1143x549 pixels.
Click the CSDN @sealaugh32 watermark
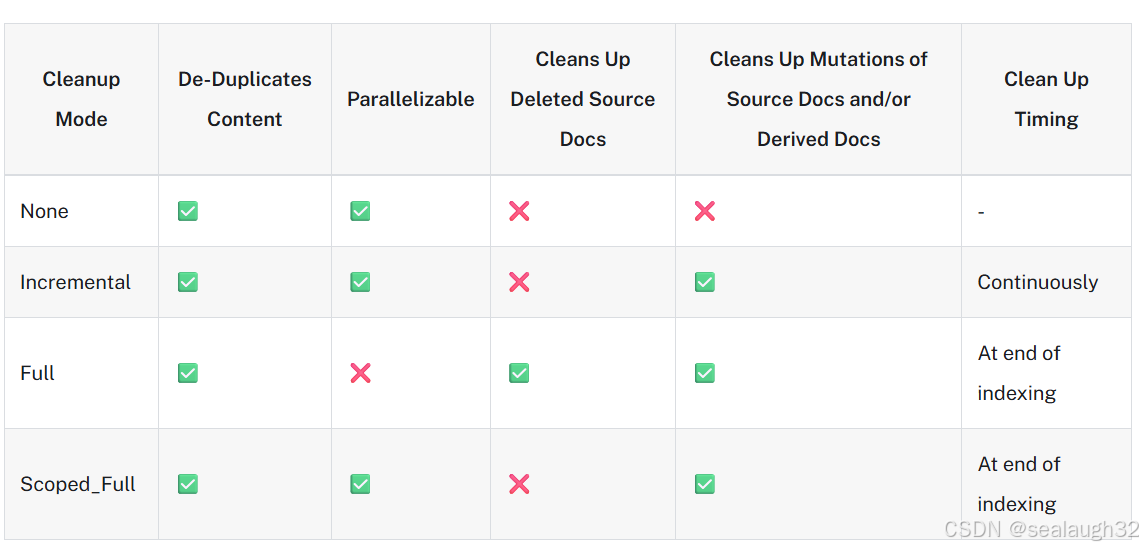(x=1041, y=530)
